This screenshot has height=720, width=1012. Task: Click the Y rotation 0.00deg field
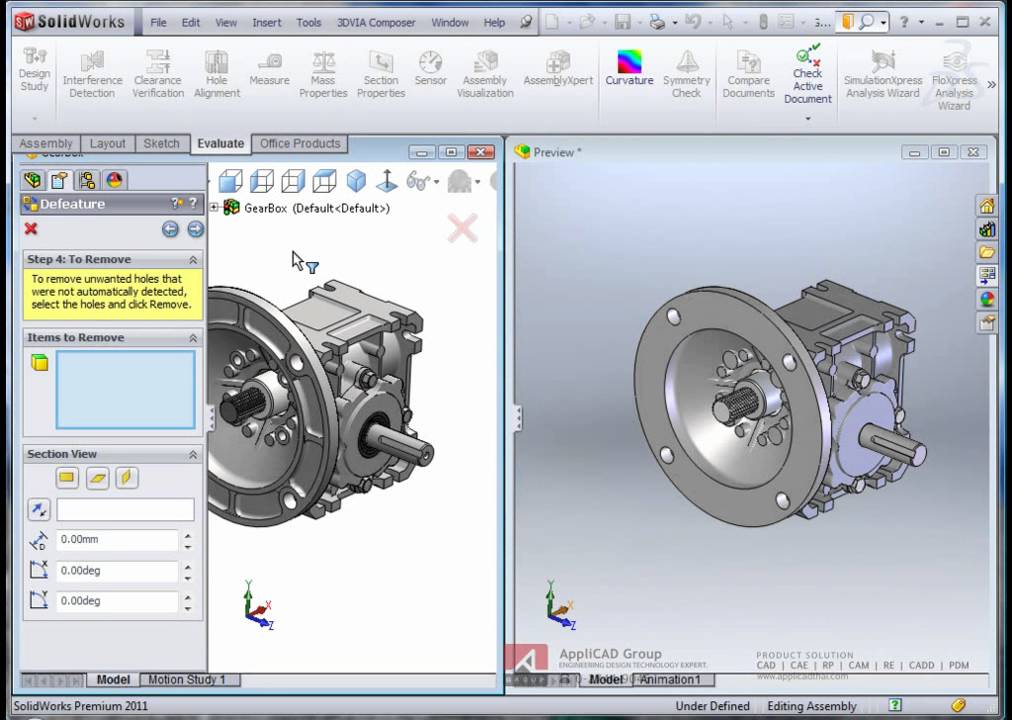click(117, 601)
